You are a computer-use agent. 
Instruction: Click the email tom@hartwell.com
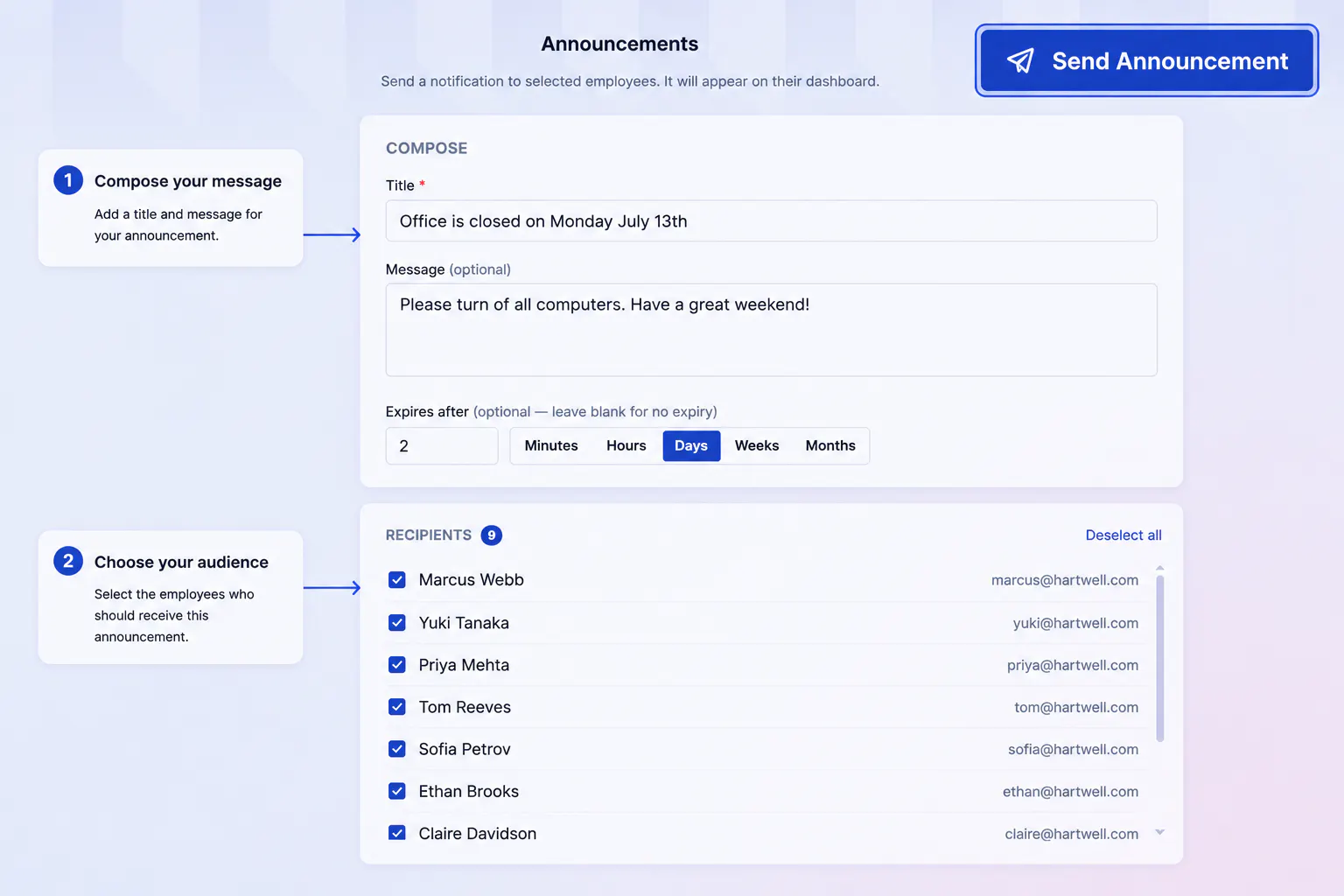pos(1076,707)
